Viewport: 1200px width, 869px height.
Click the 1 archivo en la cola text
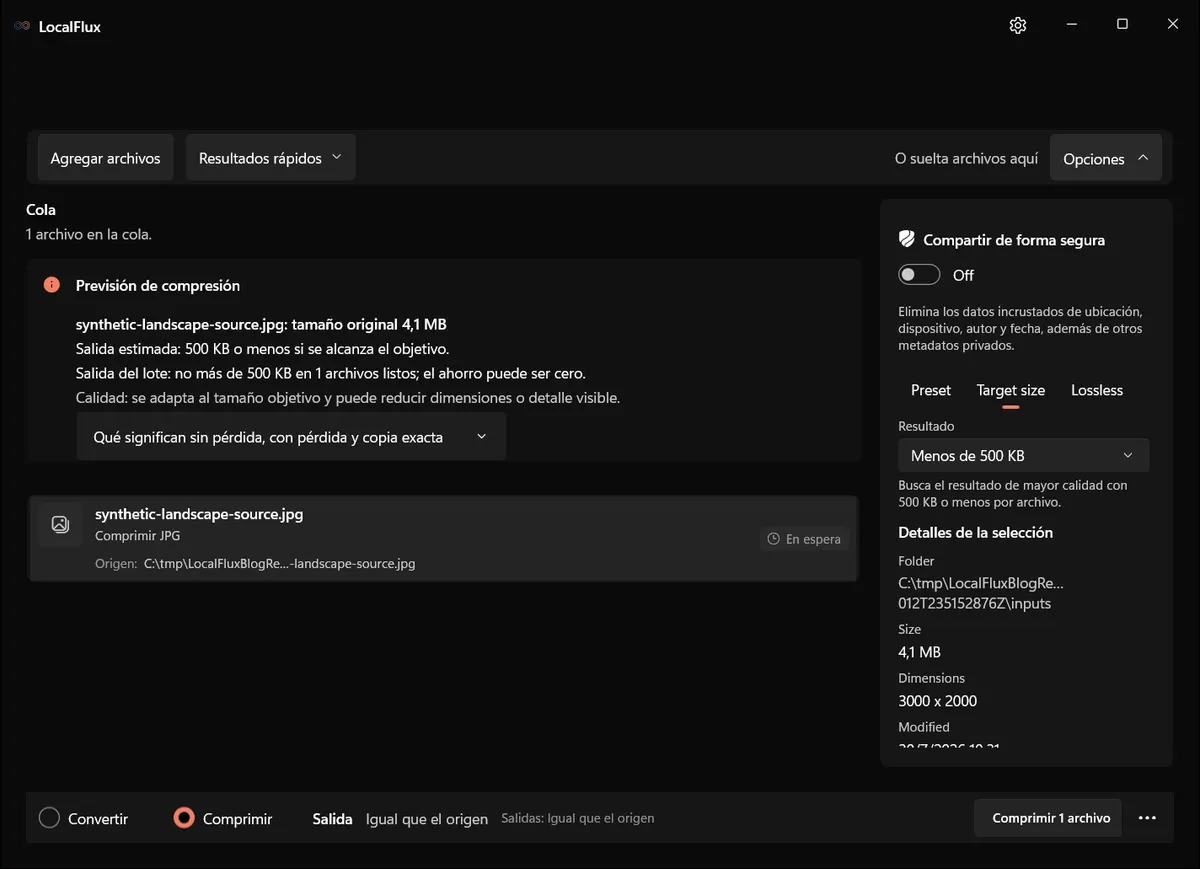click(x=89, y=234)
